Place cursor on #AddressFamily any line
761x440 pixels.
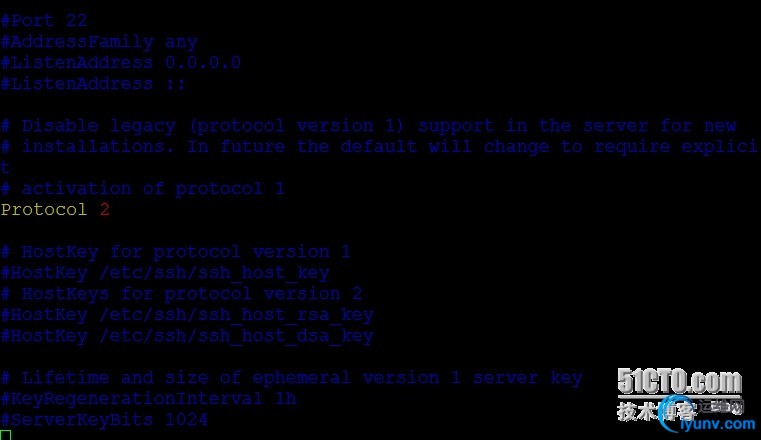pyautogui.click(x=99, y=42)
